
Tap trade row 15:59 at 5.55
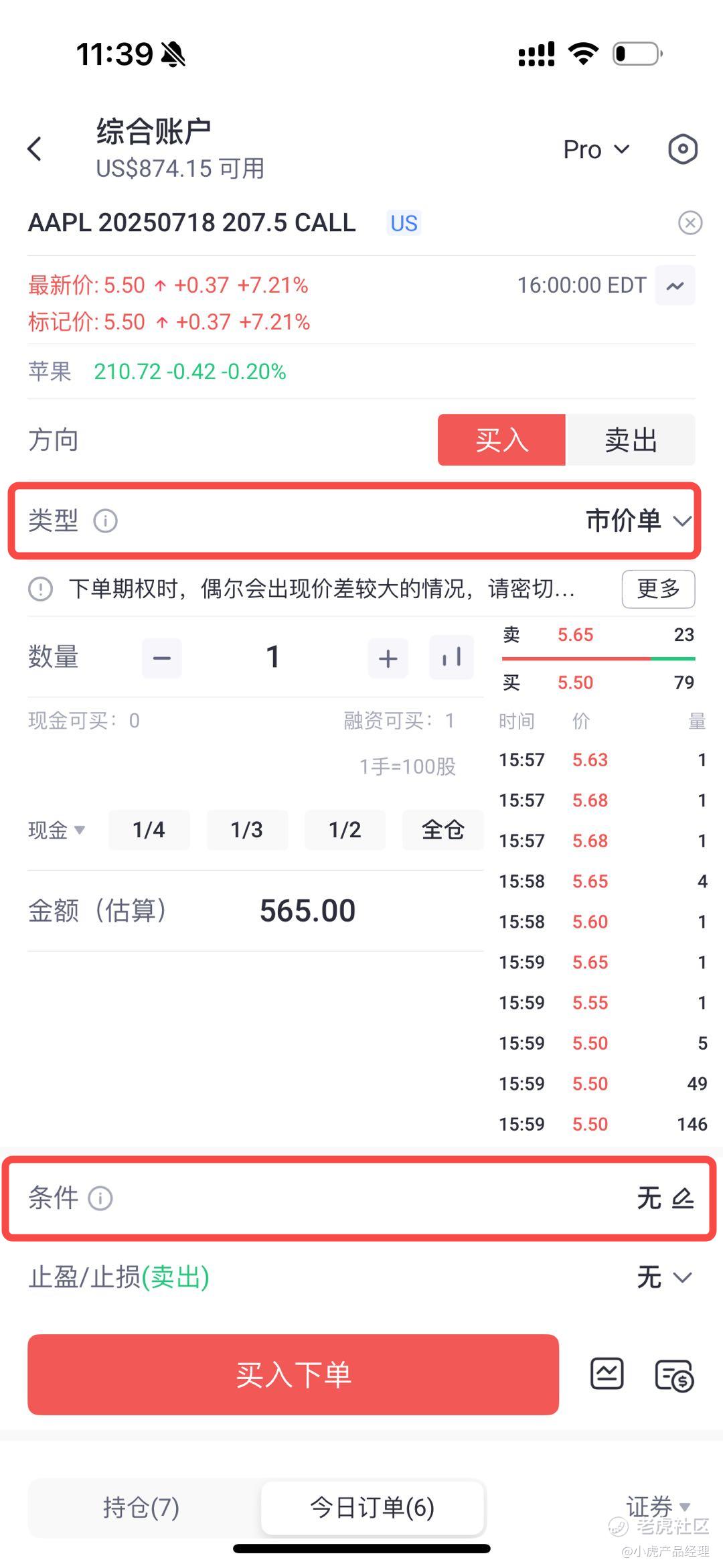(x=602, y=1003)
